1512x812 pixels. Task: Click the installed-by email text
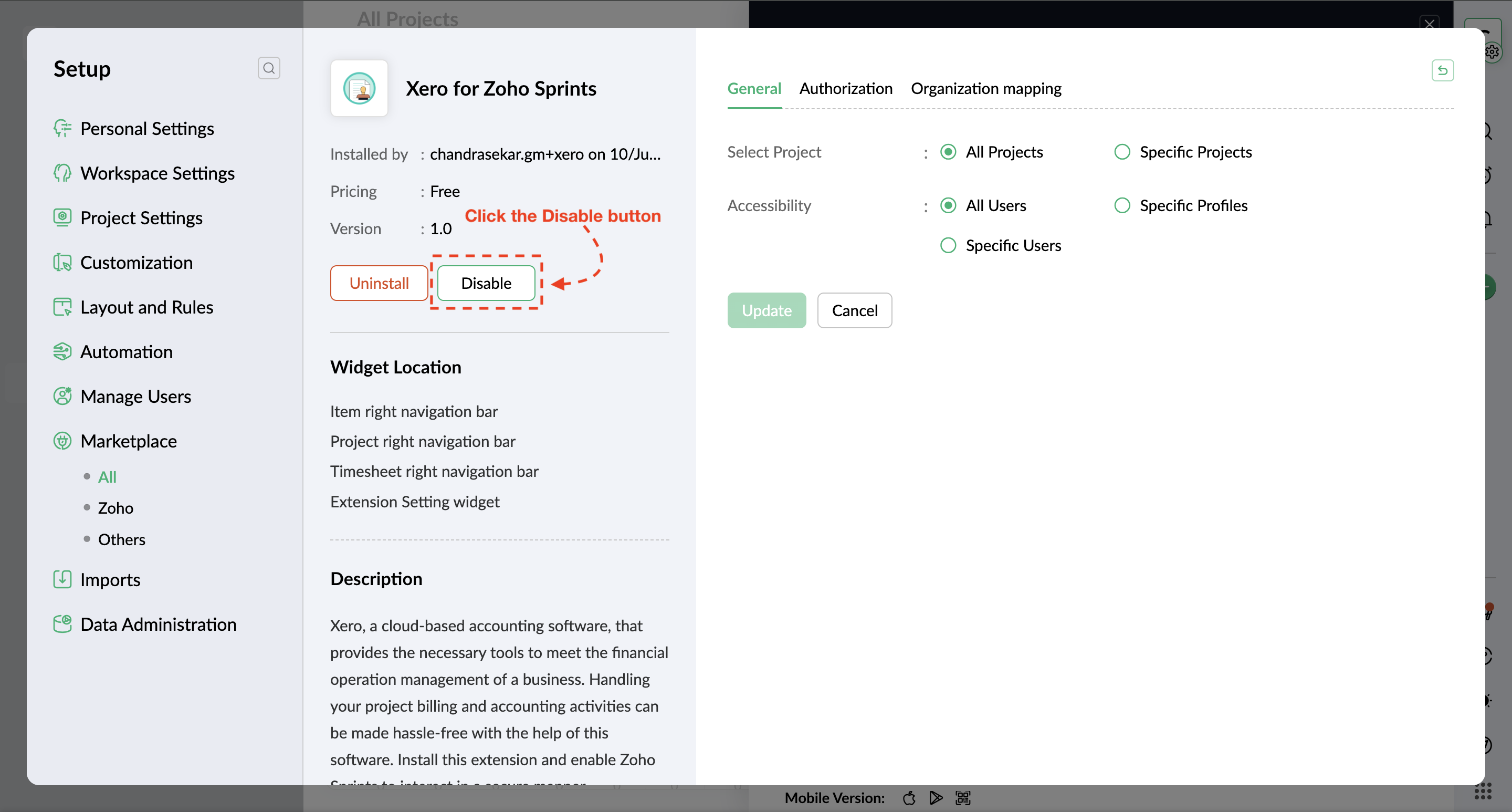point(545,154)
